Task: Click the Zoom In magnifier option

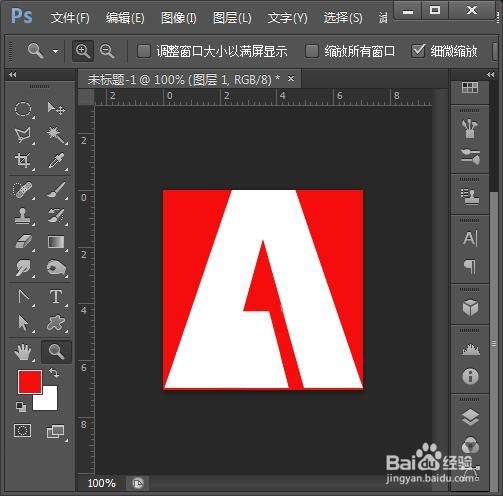Action: pos(83,51)
